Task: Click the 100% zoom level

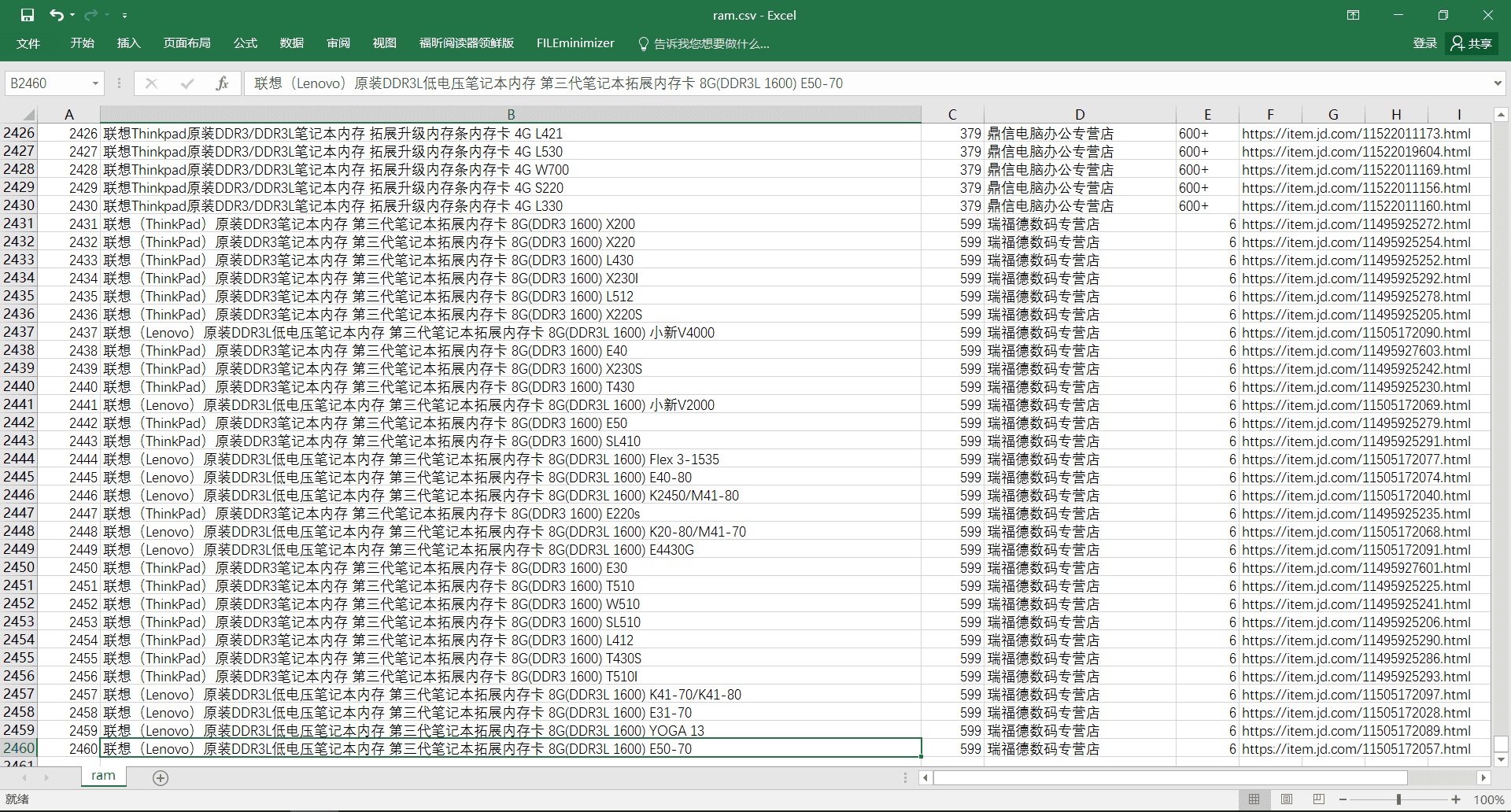Action: tap(1488, 799)
